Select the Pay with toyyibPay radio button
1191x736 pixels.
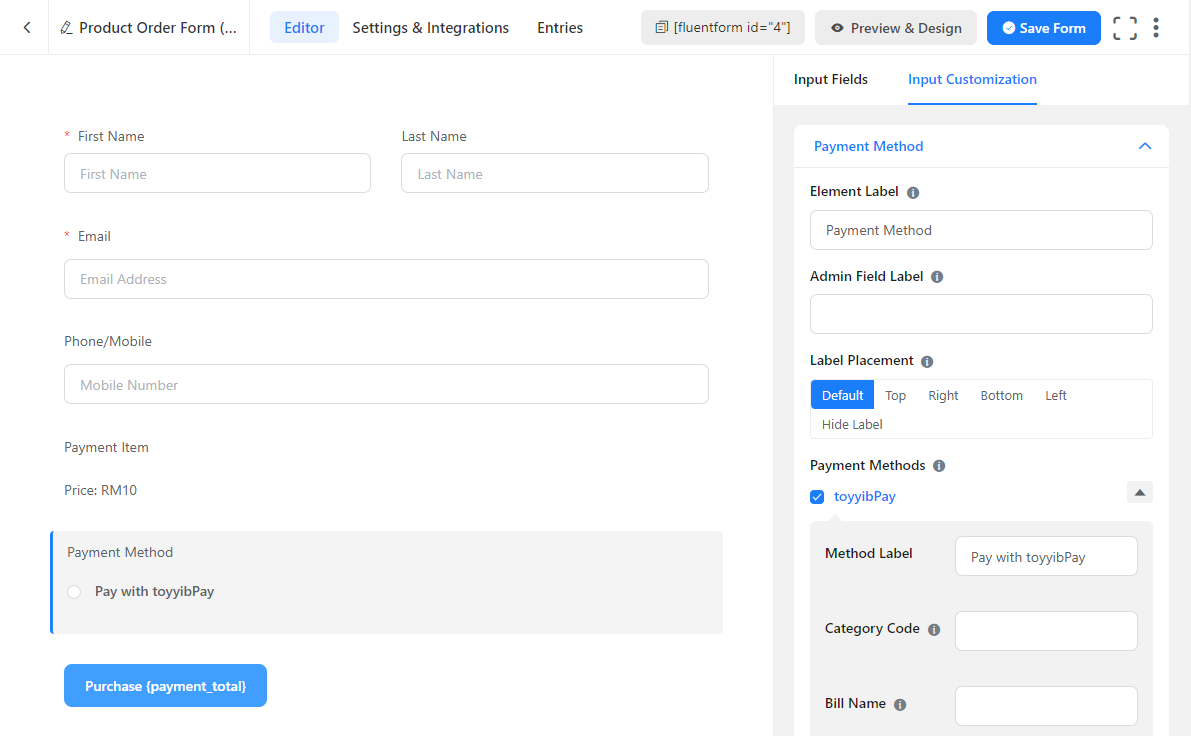tap(74, 592)
